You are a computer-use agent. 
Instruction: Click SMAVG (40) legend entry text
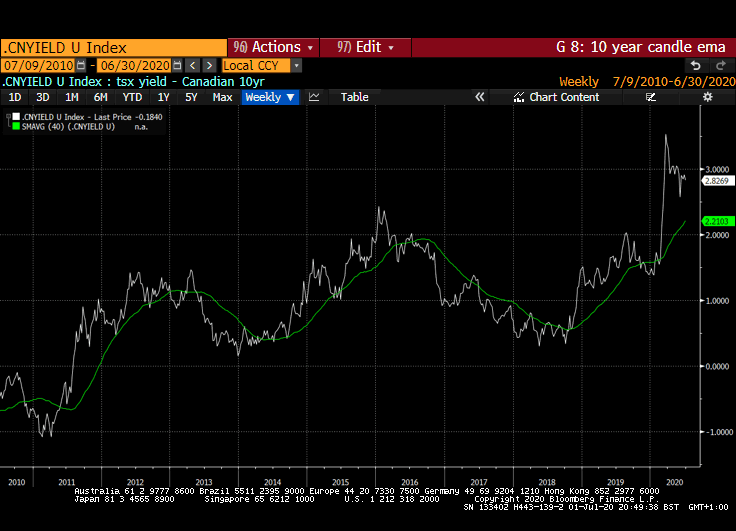[x=69, y=127]
